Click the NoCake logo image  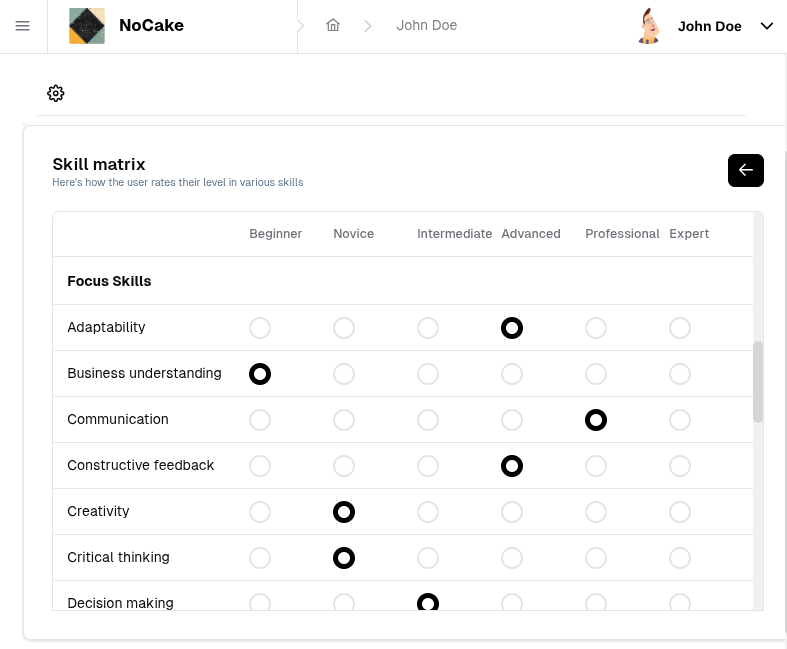pos(87,26)
